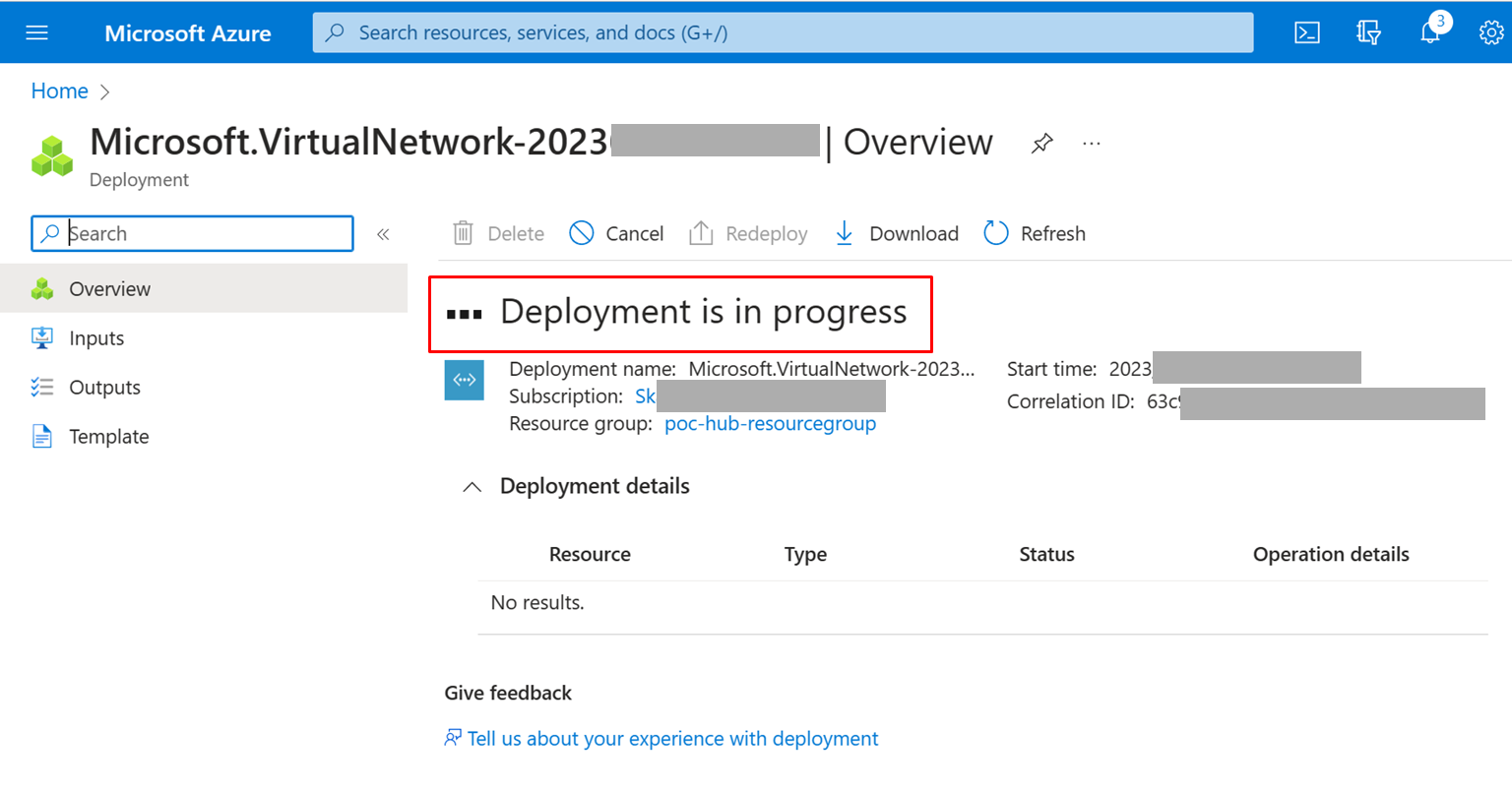
Task: Click the Redeploy toolbar button
Action: 748,233
